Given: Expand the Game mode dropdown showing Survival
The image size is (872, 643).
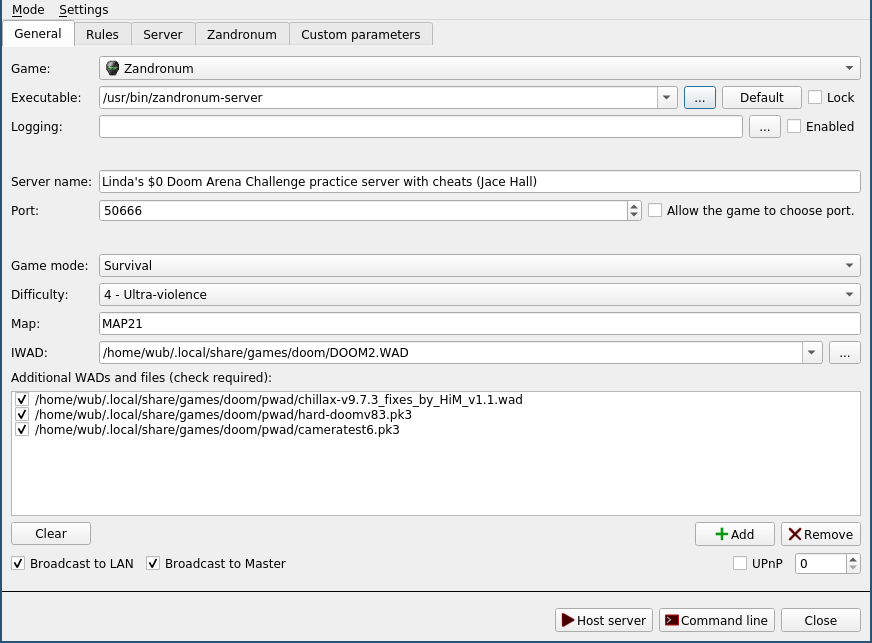Looking at the screenshot, I should point(479,266).
